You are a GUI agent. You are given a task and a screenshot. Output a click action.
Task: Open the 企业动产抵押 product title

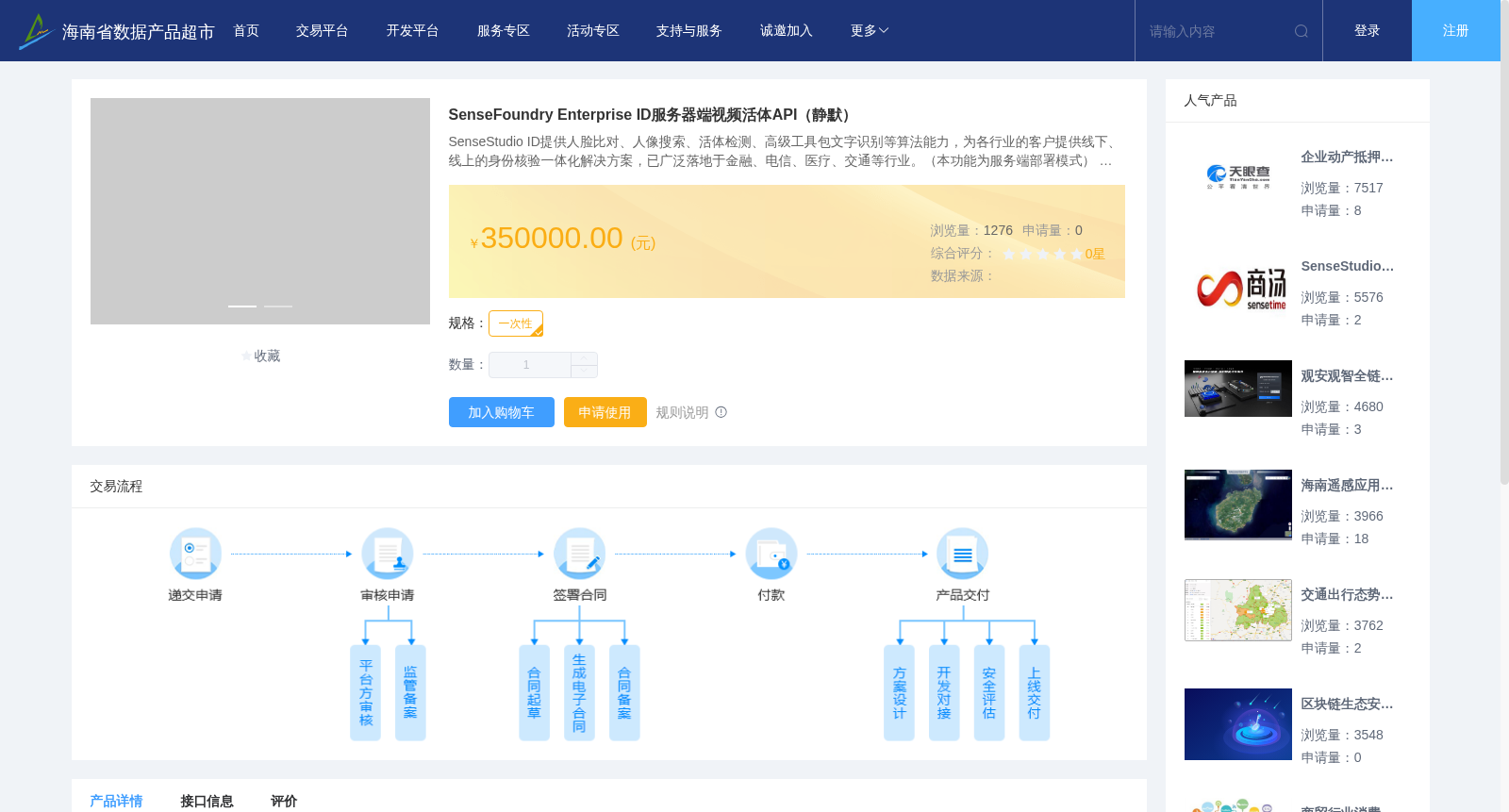click(x=1347, y=157)
